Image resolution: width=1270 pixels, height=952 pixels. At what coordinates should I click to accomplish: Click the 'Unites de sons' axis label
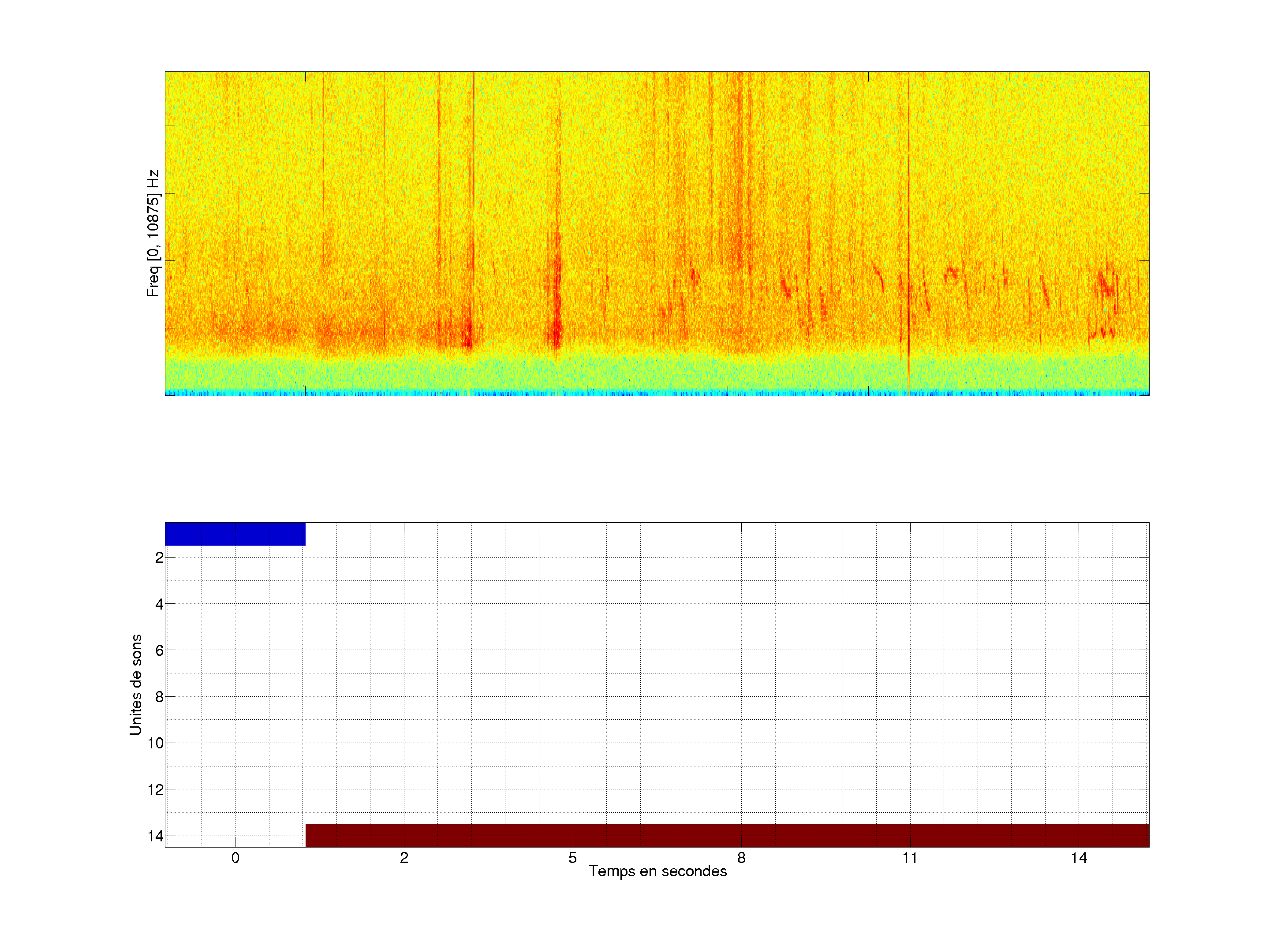click(135, 684)
